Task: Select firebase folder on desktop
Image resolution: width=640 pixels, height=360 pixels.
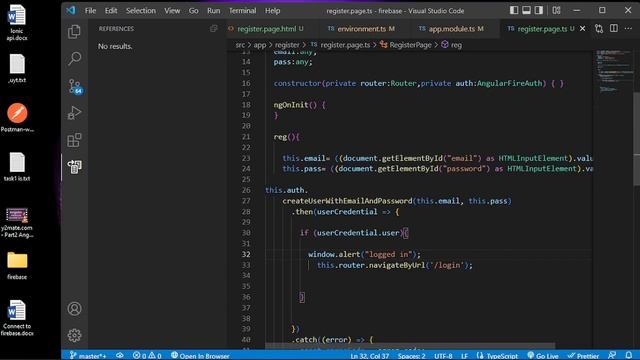Action: [17, 265]
